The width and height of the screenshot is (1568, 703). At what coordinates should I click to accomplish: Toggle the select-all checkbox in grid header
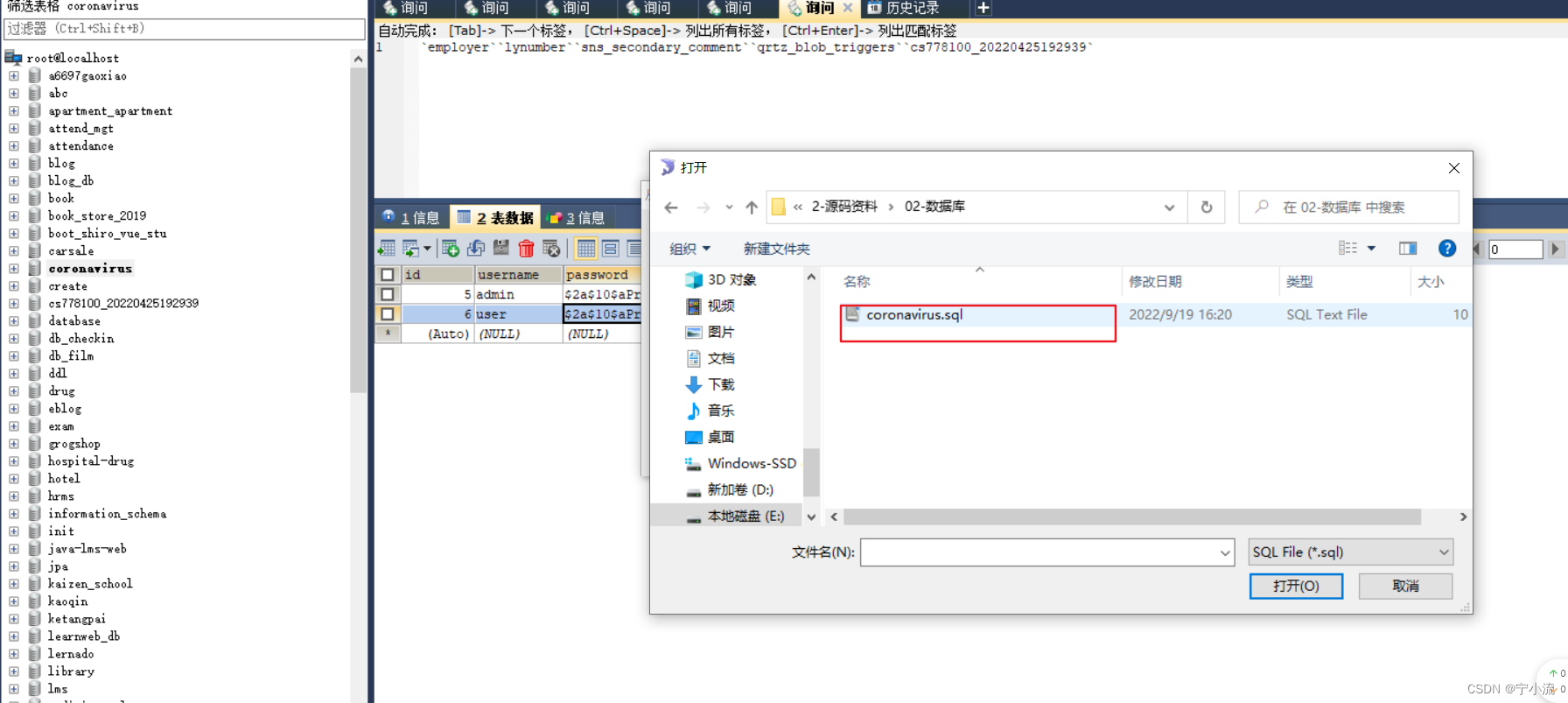[388, 275]
